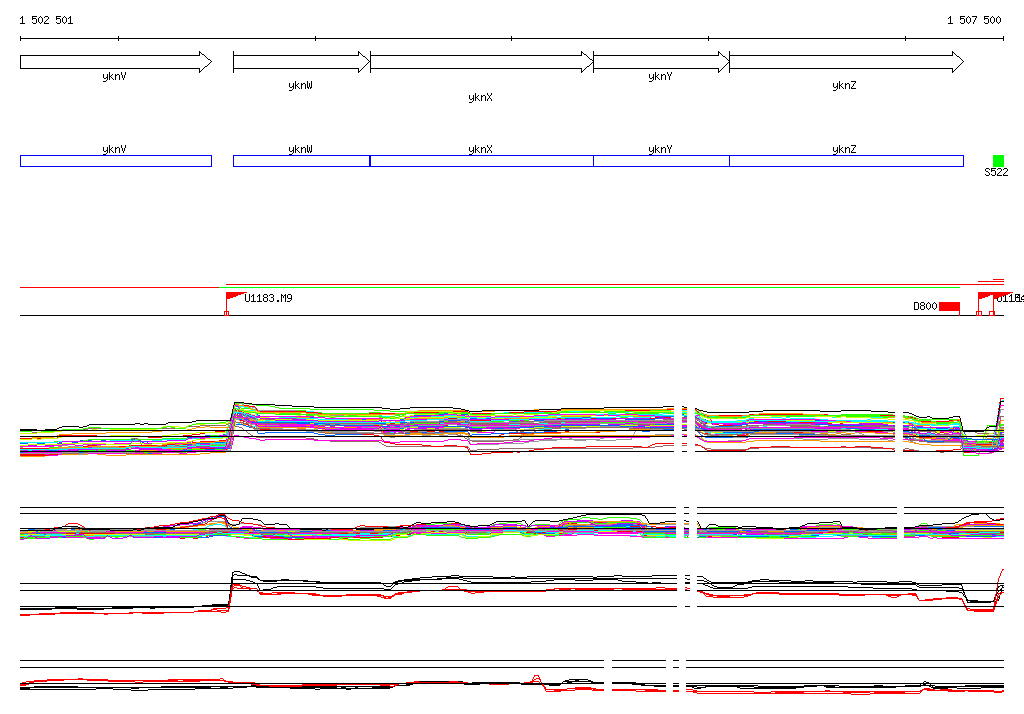1024x714 pixels.
Task: Click the end coordinate 1 507 500
Action: (x=974, y=20)
